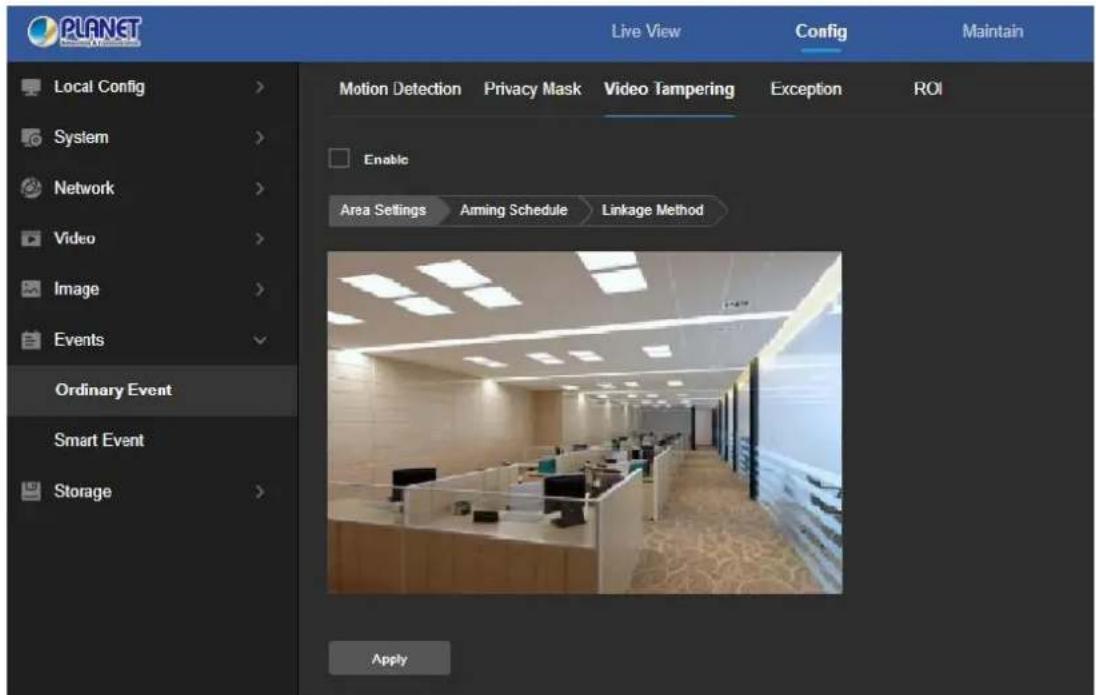Expand the Network menu chevron
The image size is (1096, 695).
click(259, 188)
